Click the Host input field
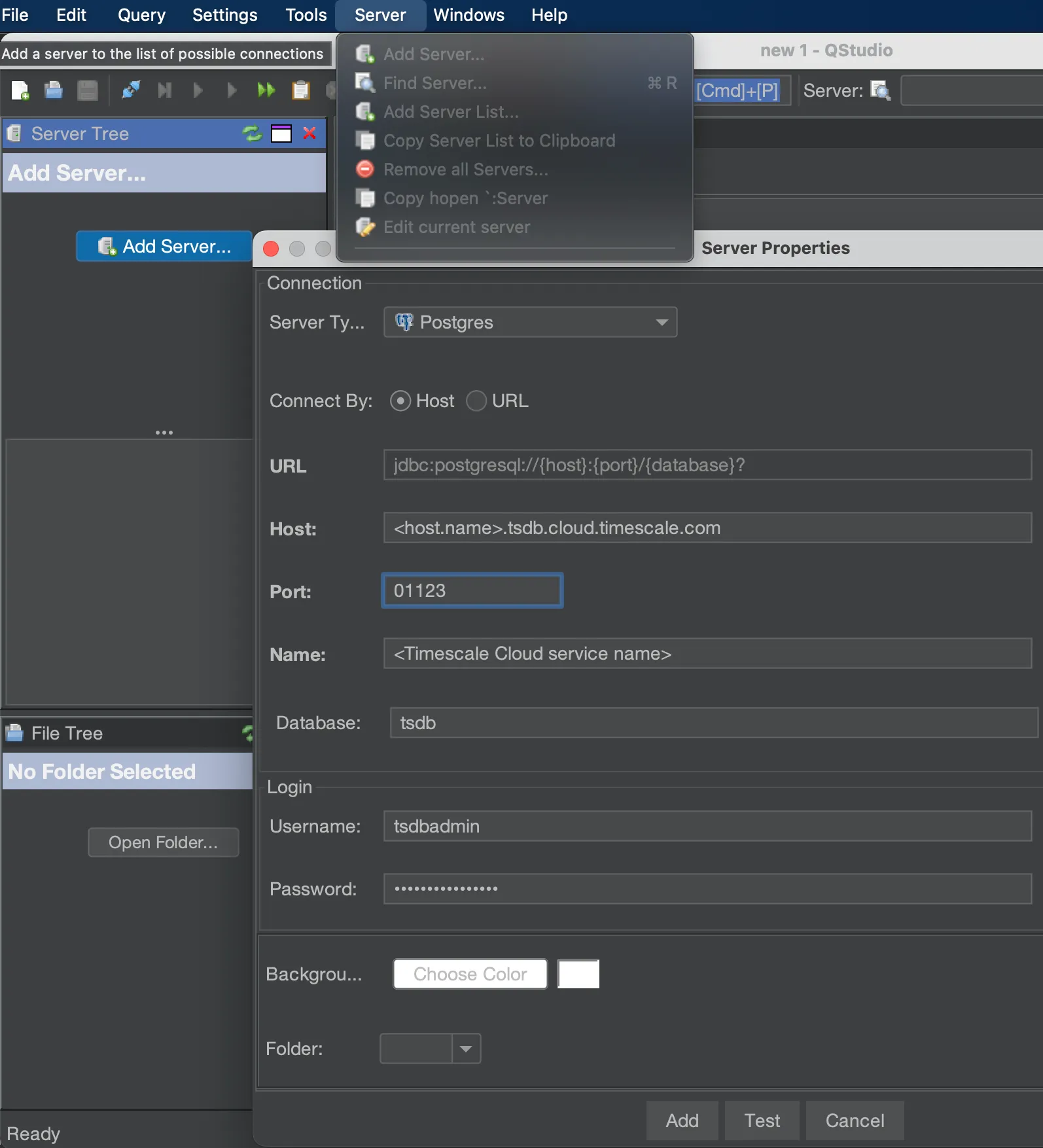 click(708, 528)
